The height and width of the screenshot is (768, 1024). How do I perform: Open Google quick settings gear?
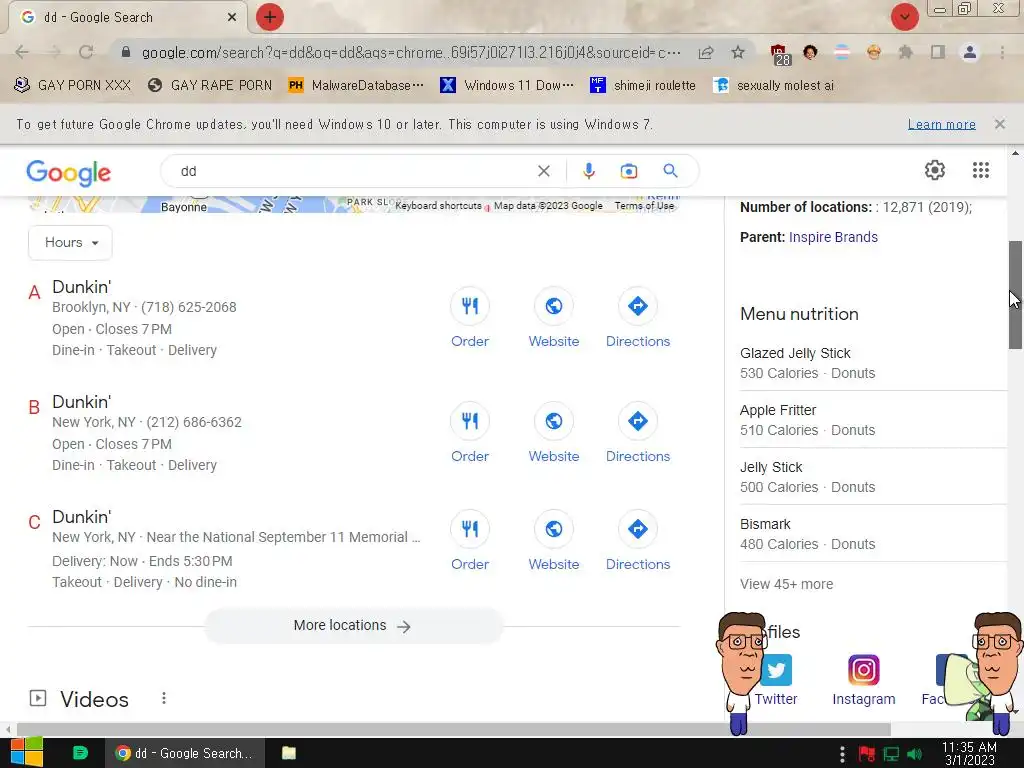(935, 170)
